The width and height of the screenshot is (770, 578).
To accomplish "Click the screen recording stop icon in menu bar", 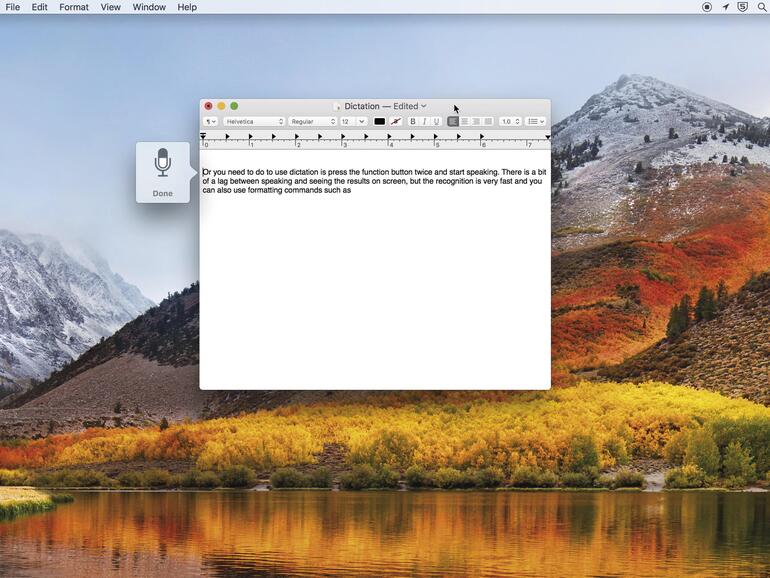I will [707, 7].
